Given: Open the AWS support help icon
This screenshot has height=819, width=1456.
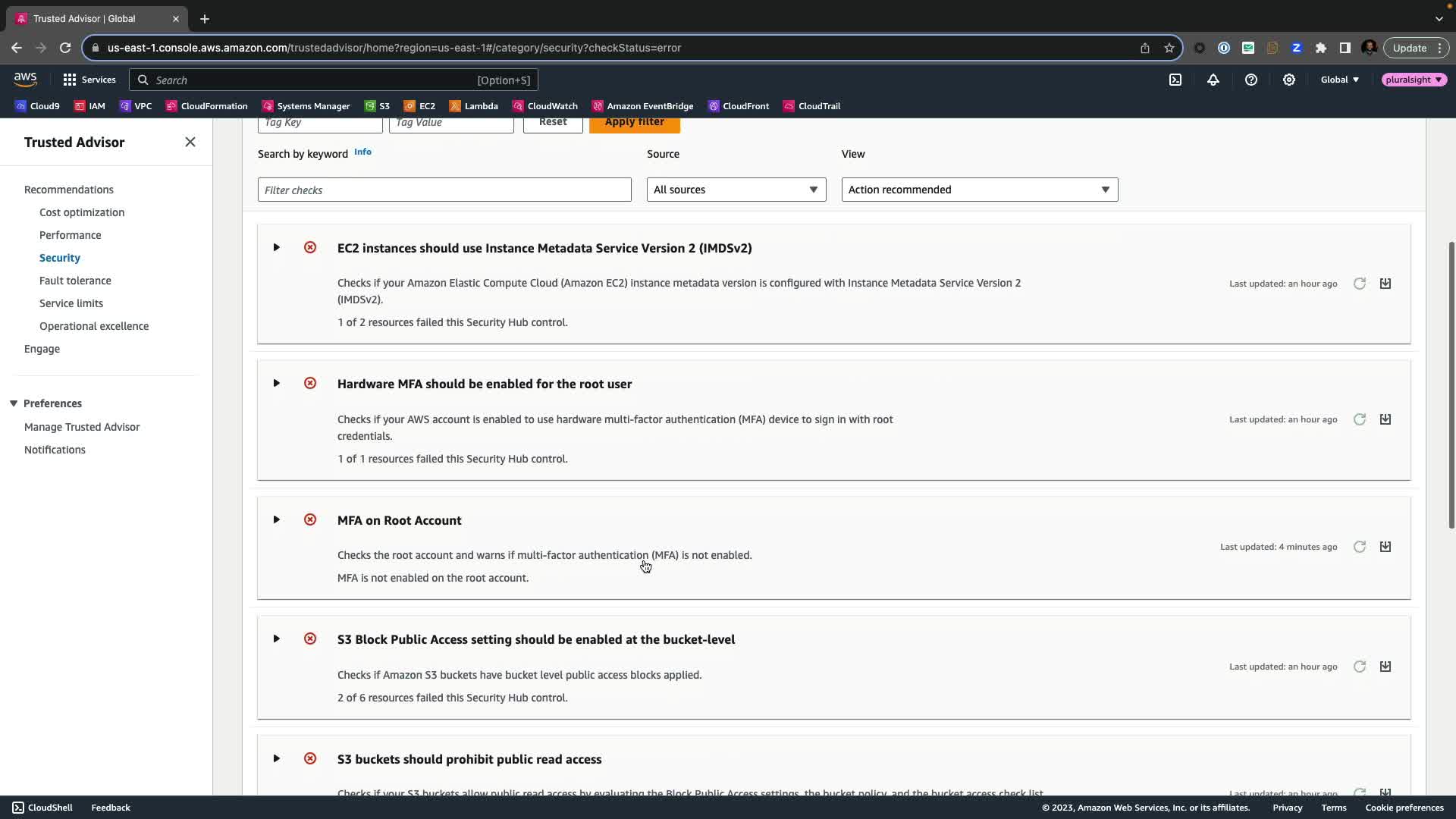Looking at the screenshot, I should point(1250,80).
